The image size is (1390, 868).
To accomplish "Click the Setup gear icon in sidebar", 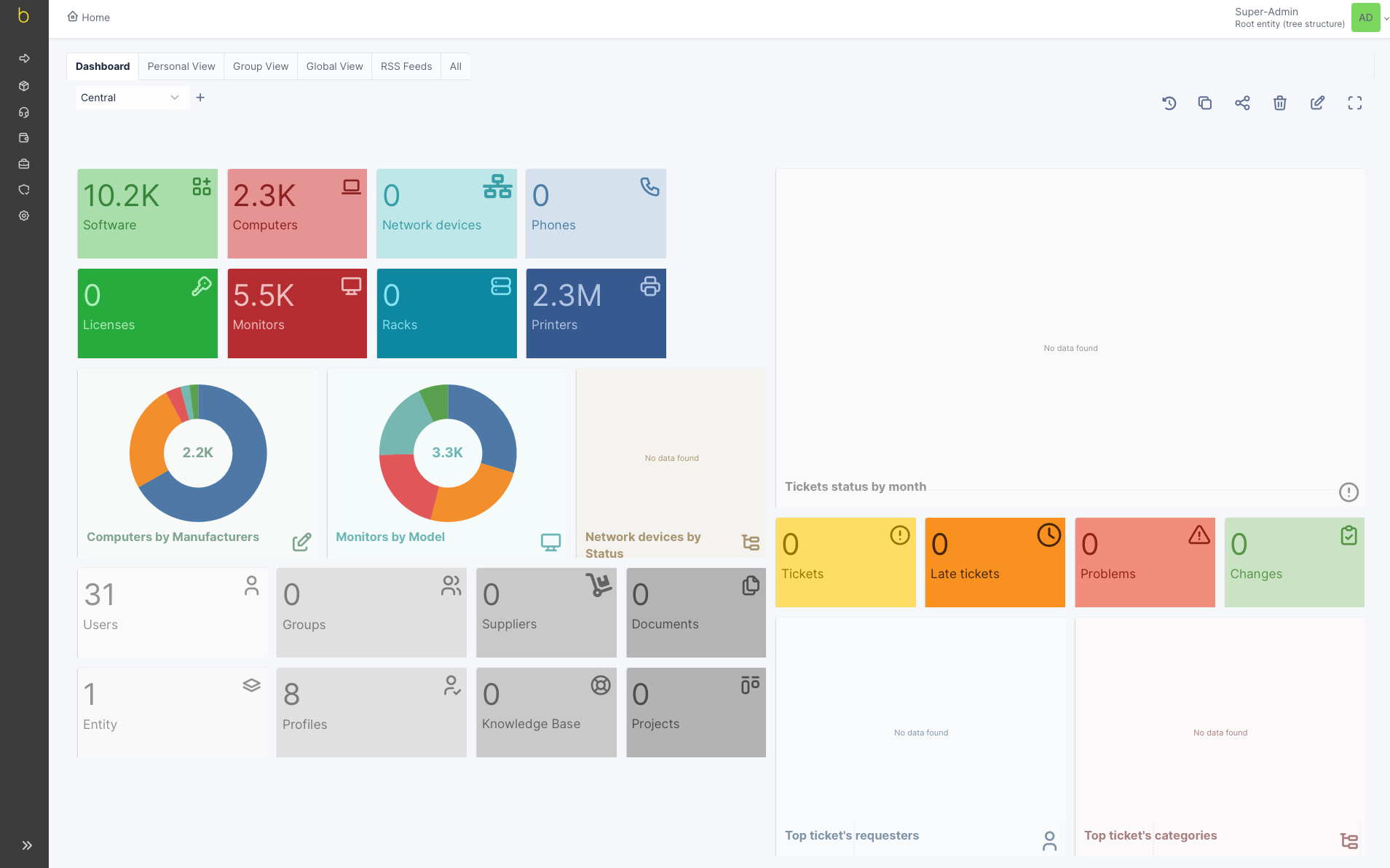I will coord(24,216).
